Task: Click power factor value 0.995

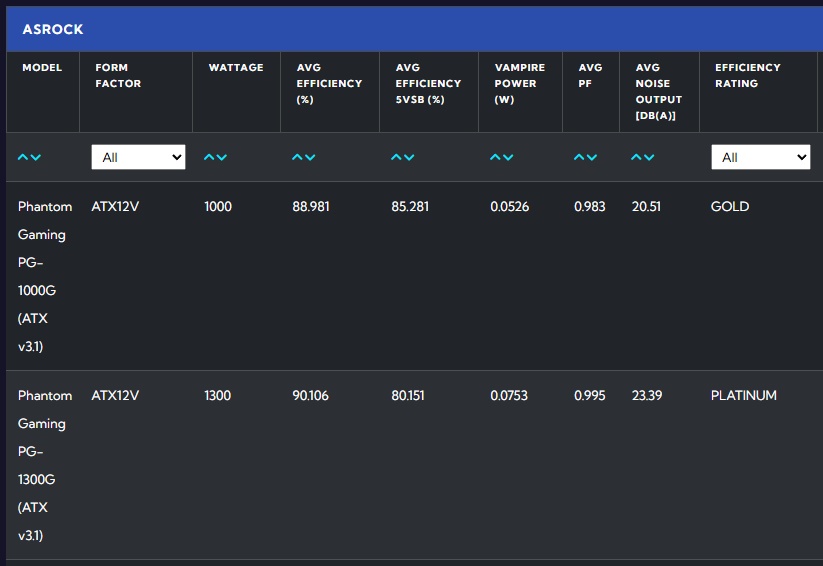Action: point(589,395)
